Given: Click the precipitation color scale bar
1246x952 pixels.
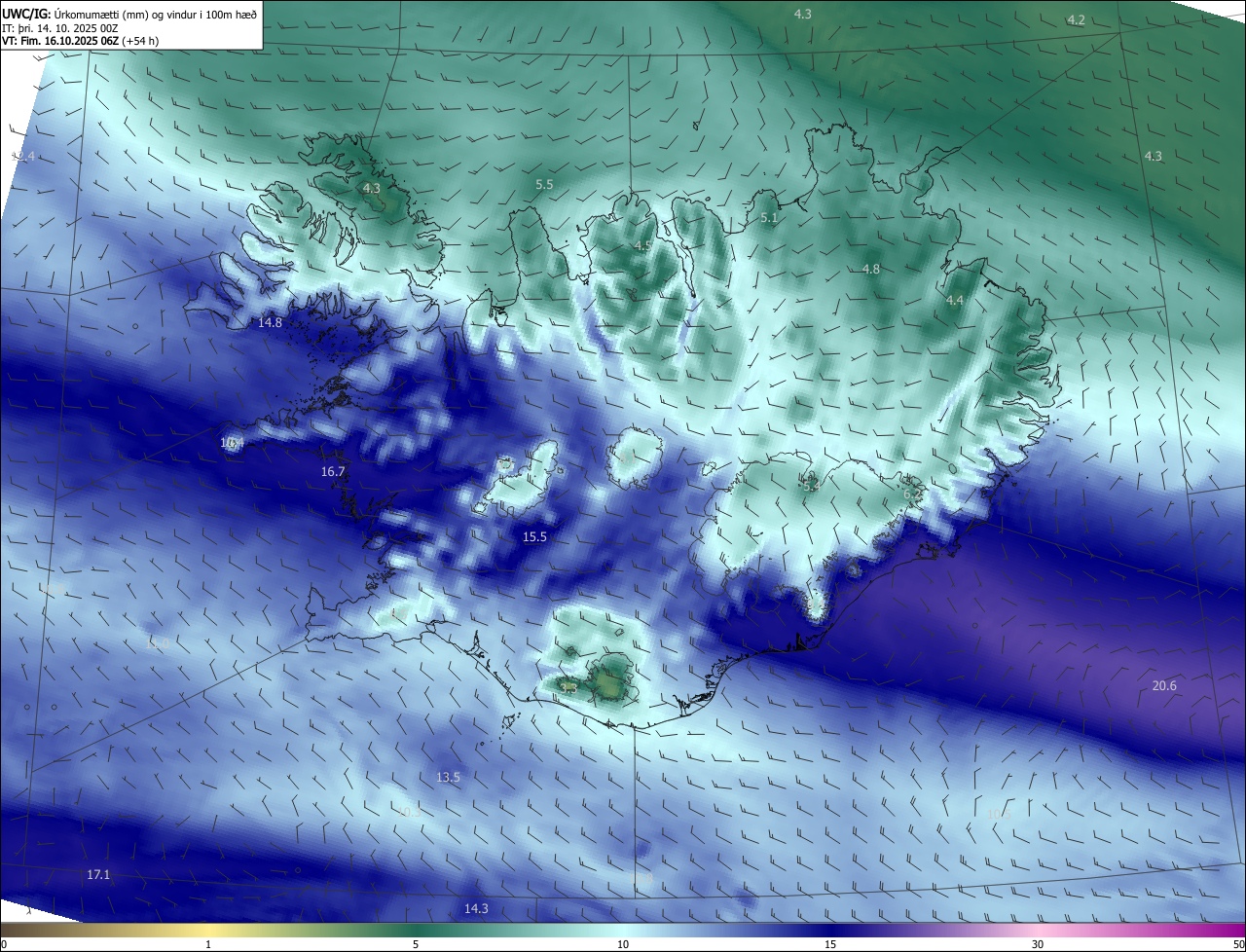Looking at the screenshot, I should [x=623, y=931].
